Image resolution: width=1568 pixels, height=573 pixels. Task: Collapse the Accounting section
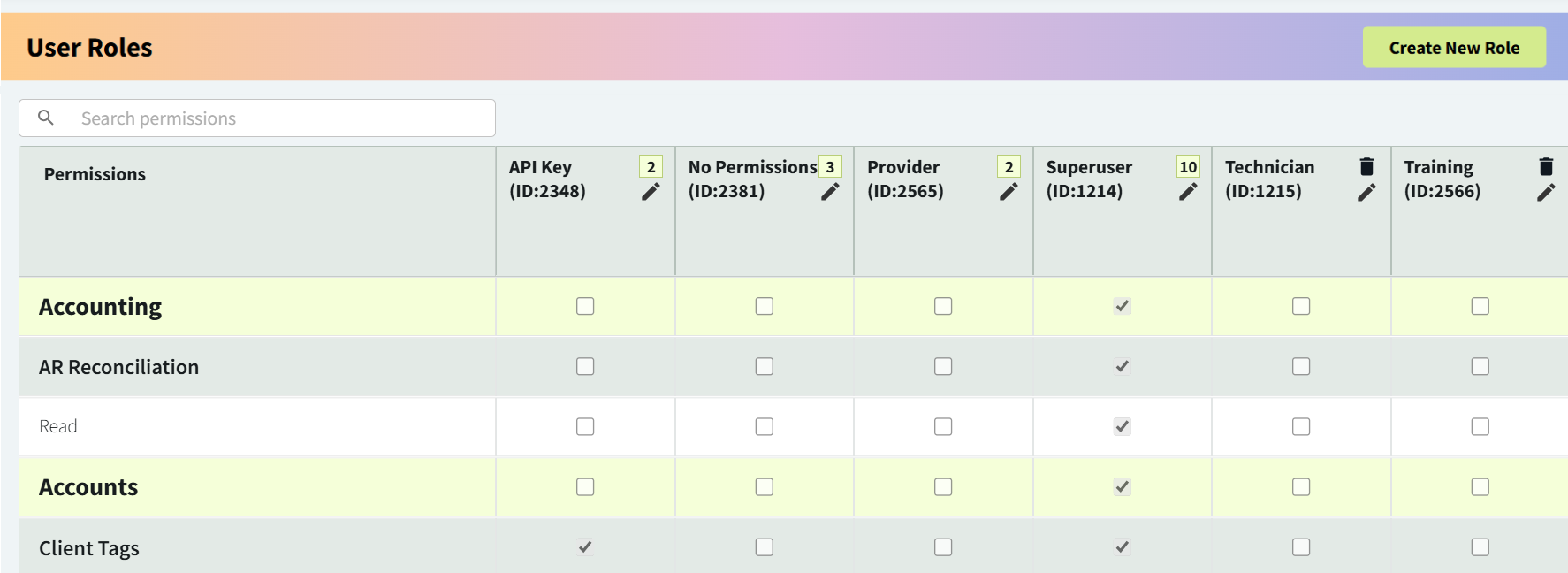coord(100,306)
